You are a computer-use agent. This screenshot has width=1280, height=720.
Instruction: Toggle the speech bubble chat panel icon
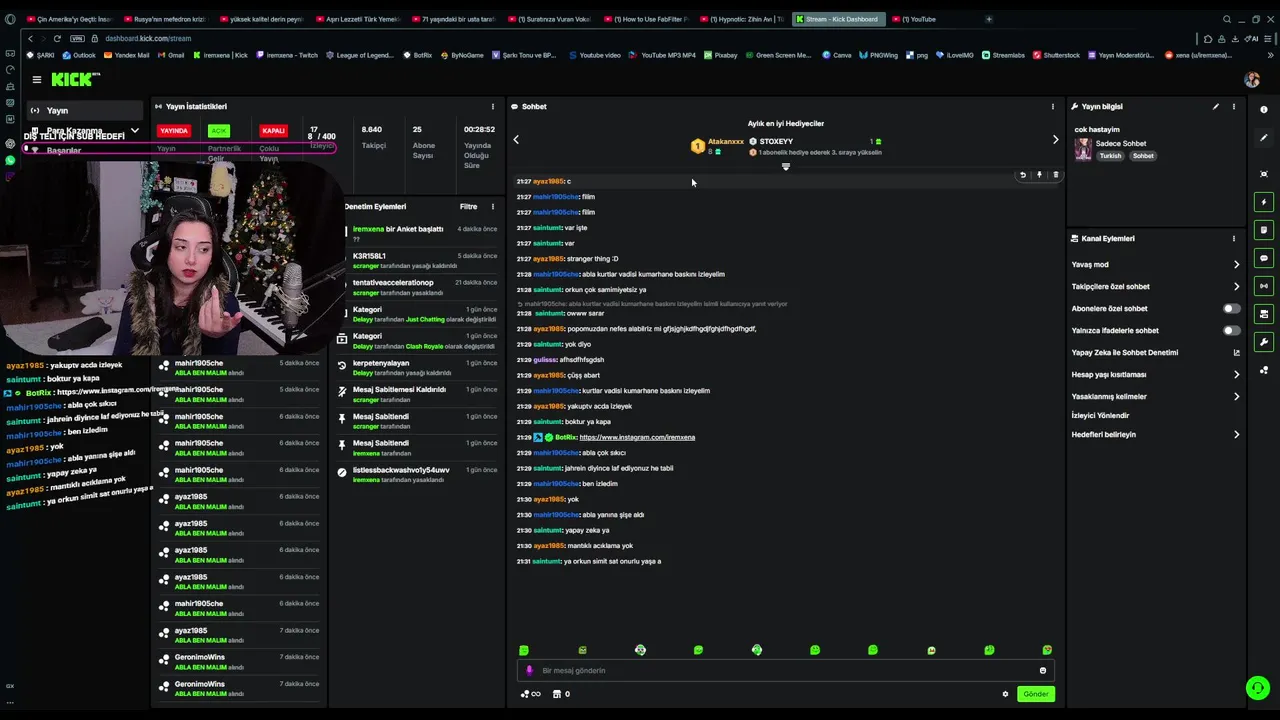[1264, 258]
